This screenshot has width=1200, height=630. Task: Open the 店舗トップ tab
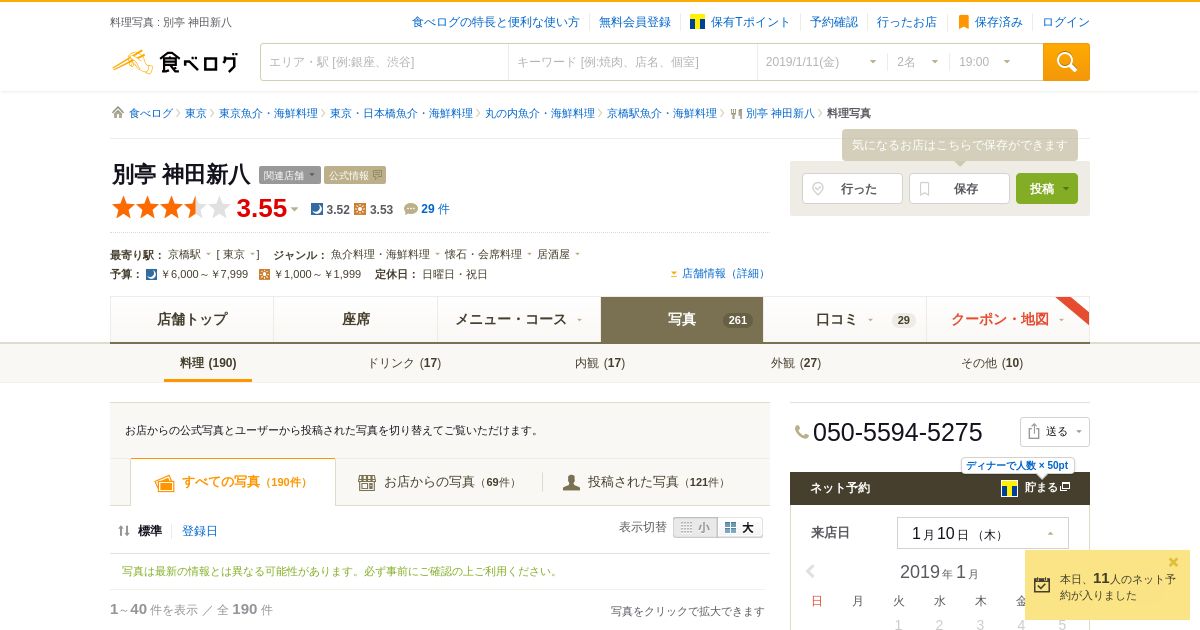point(192,319)
